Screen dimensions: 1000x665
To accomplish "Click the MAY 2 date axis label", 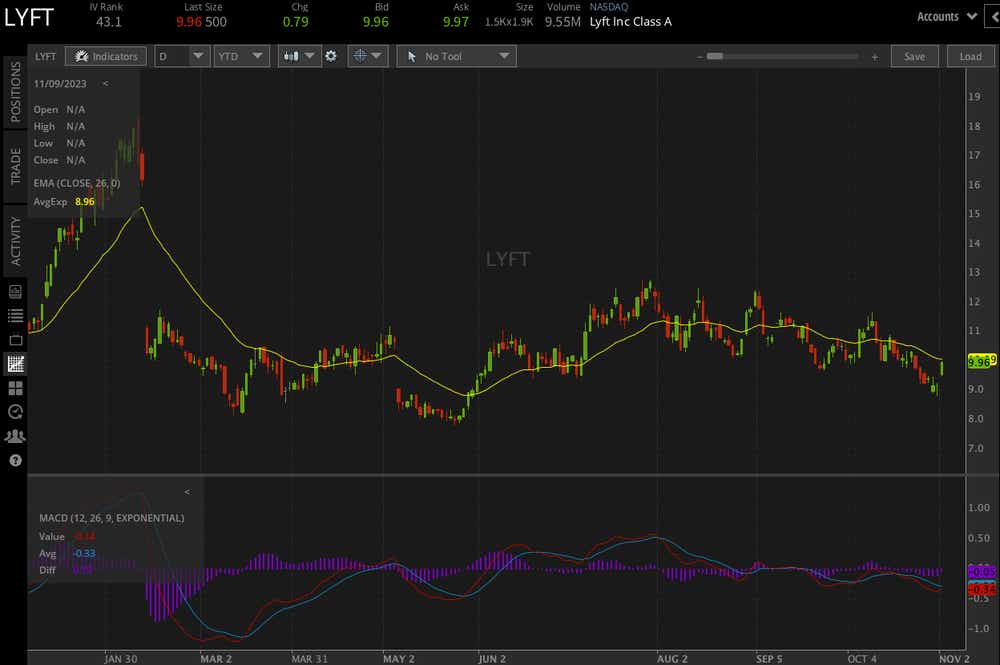I will [399, 659].
